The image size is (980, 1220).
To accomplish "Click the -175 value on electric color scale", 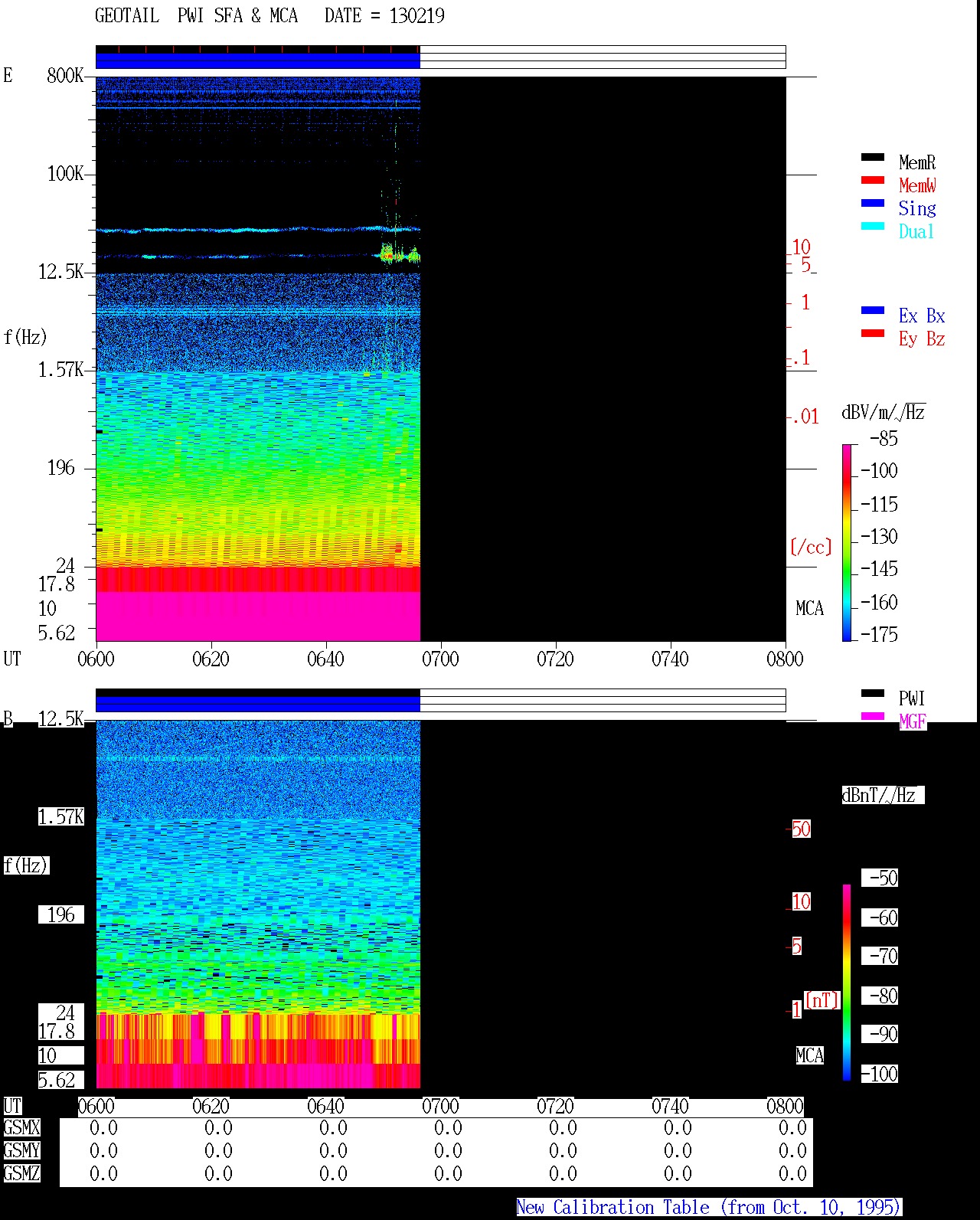I will [879, 634].
